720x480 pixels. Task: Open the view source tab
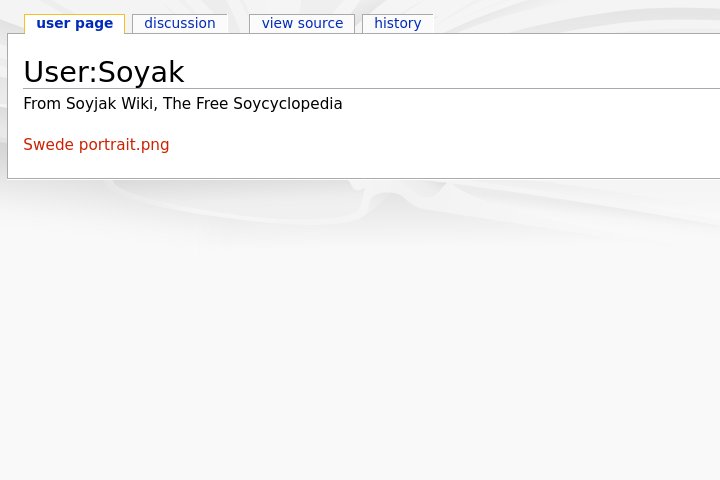point(302,23)
